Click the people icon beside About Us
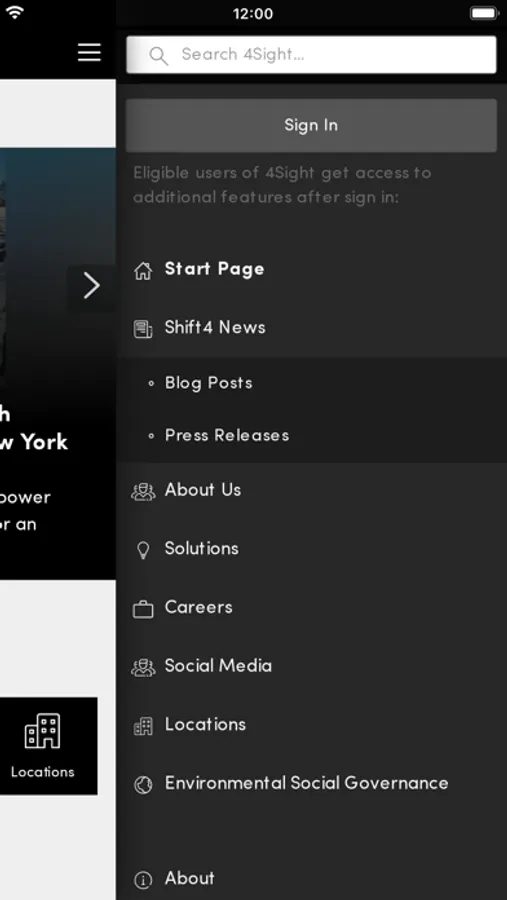Viewport: 507px width, 900px height. [x=143, y=491]
